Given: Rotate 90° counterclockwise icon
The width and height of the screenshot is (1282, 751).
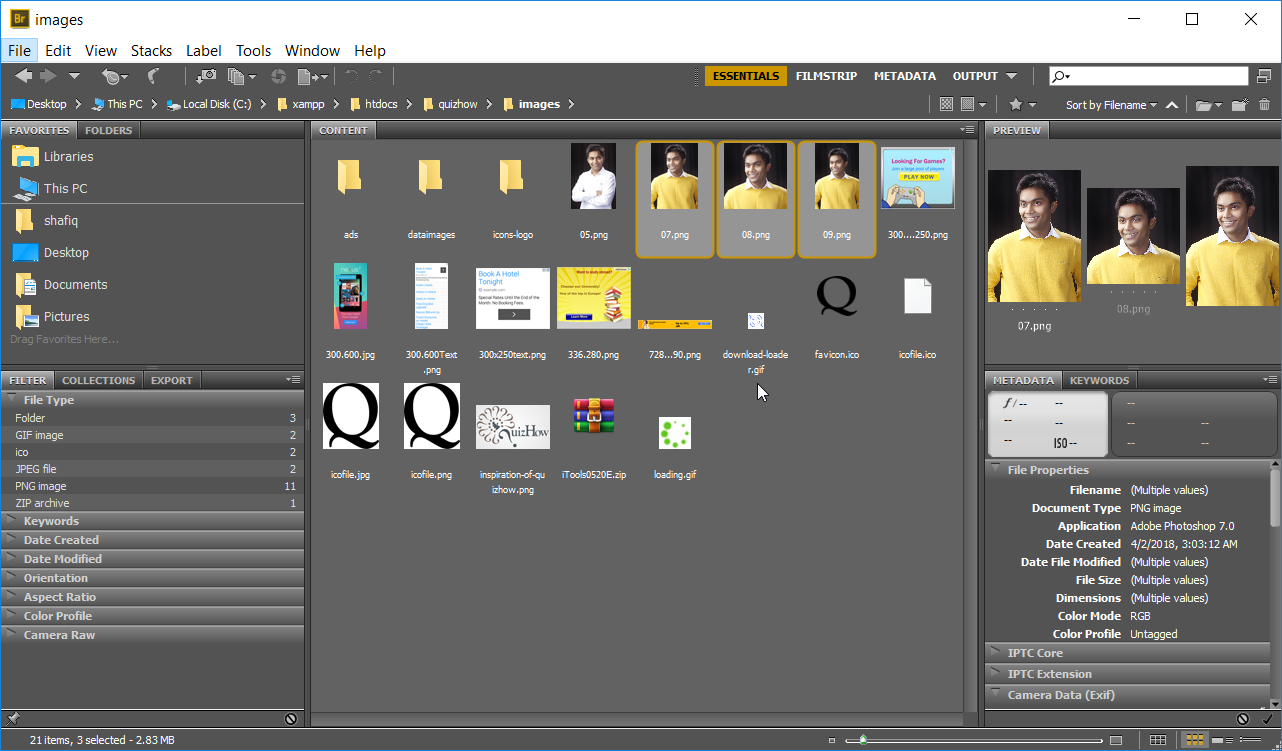Looking at the screenshot, I should click(351, 76).
